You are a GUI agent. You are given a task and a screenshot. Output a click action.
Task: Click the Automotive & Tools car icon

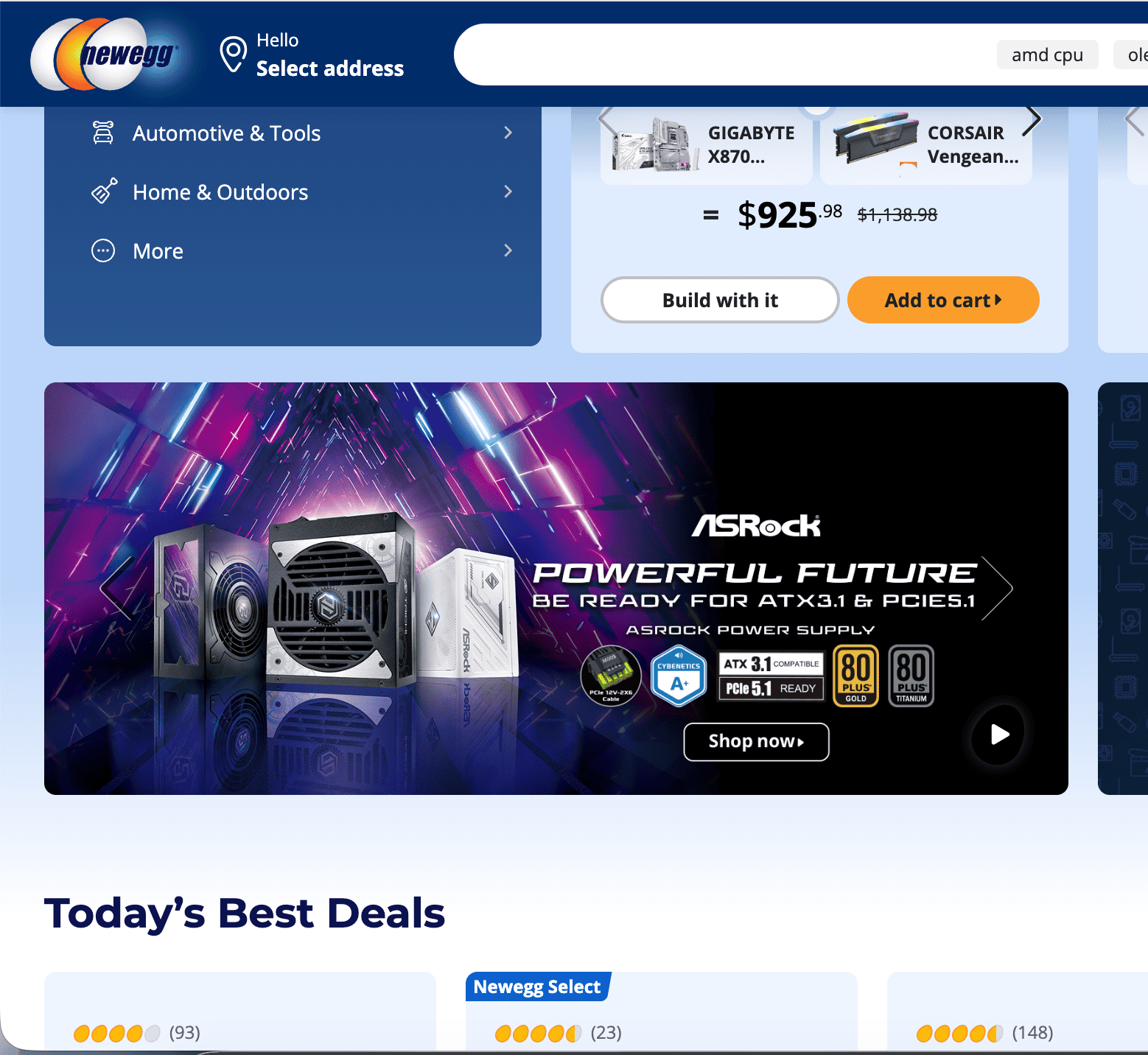[x=103, y=133]
